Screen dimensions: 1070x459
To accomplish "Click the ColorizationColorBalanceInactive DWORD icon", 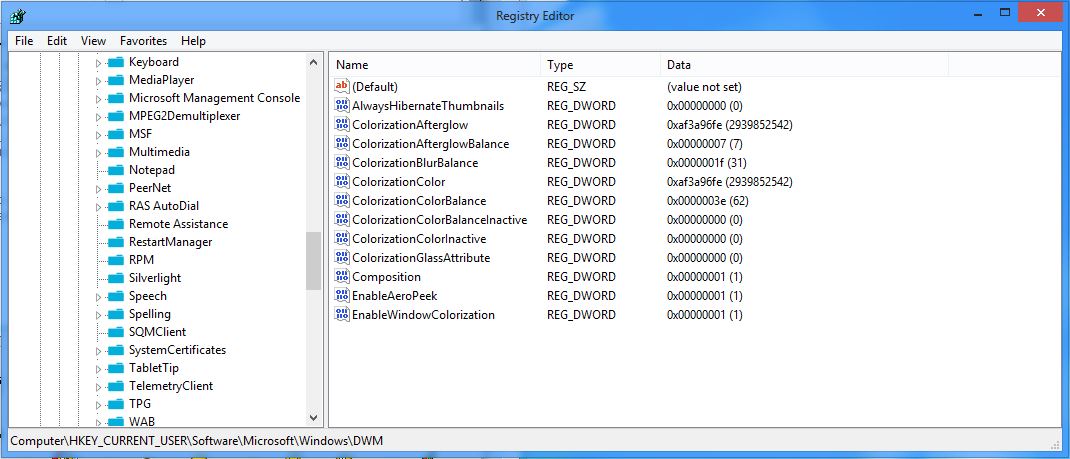I will [342, 220].
